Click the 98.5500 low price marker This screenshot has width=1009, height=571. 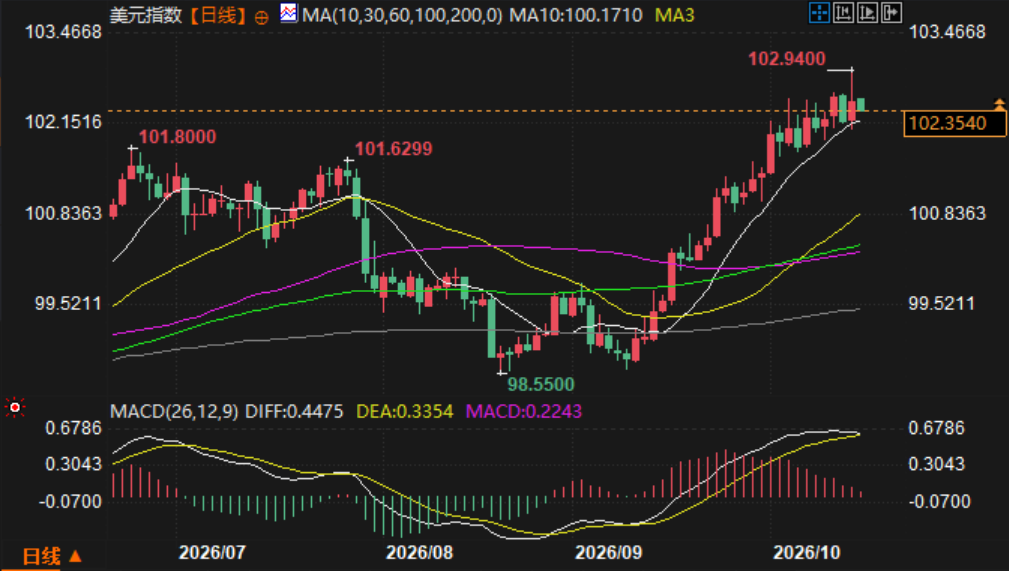point(541,385)
